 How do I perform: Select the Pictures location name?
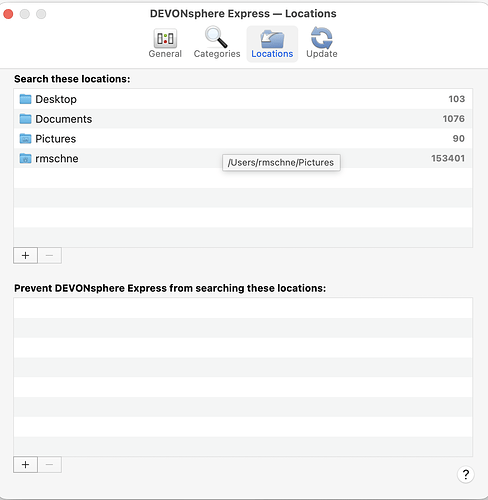pos(56,139)
